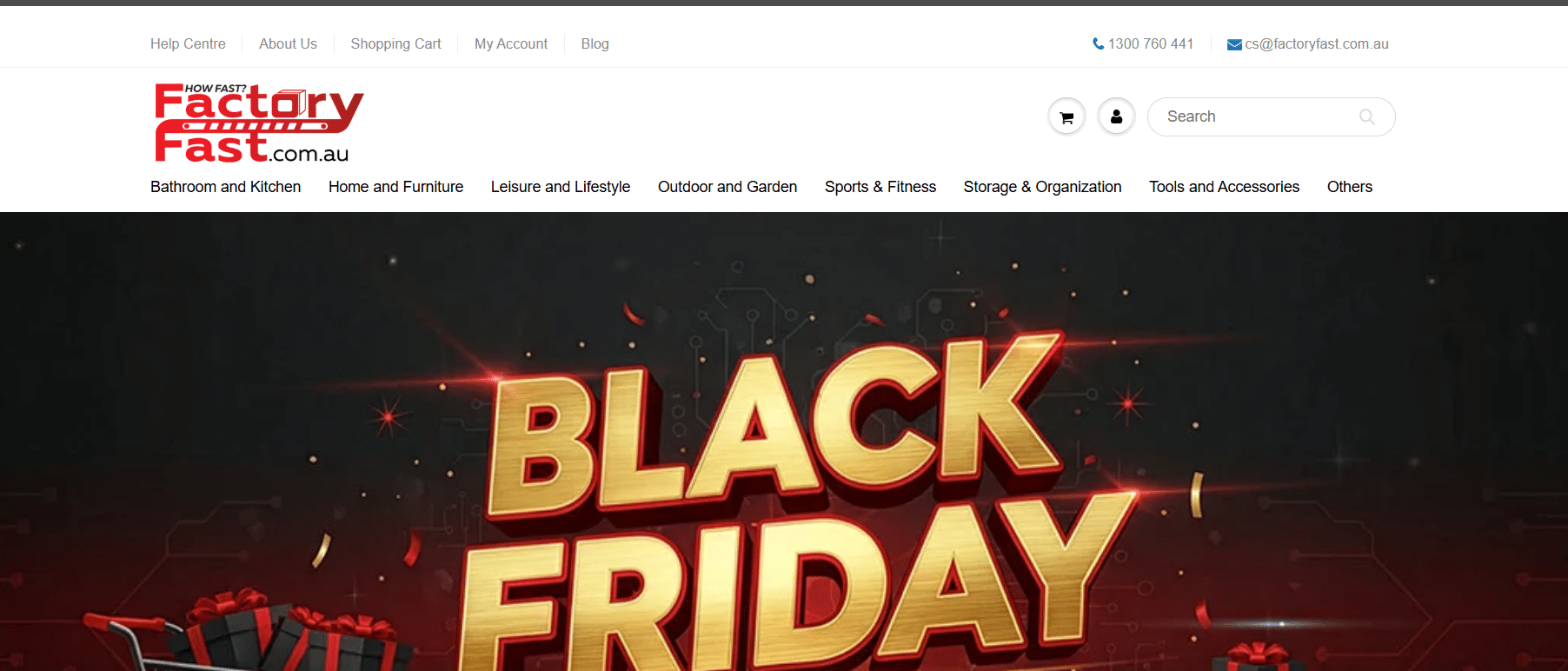Open Home and Furniture menu

(395, 187)
